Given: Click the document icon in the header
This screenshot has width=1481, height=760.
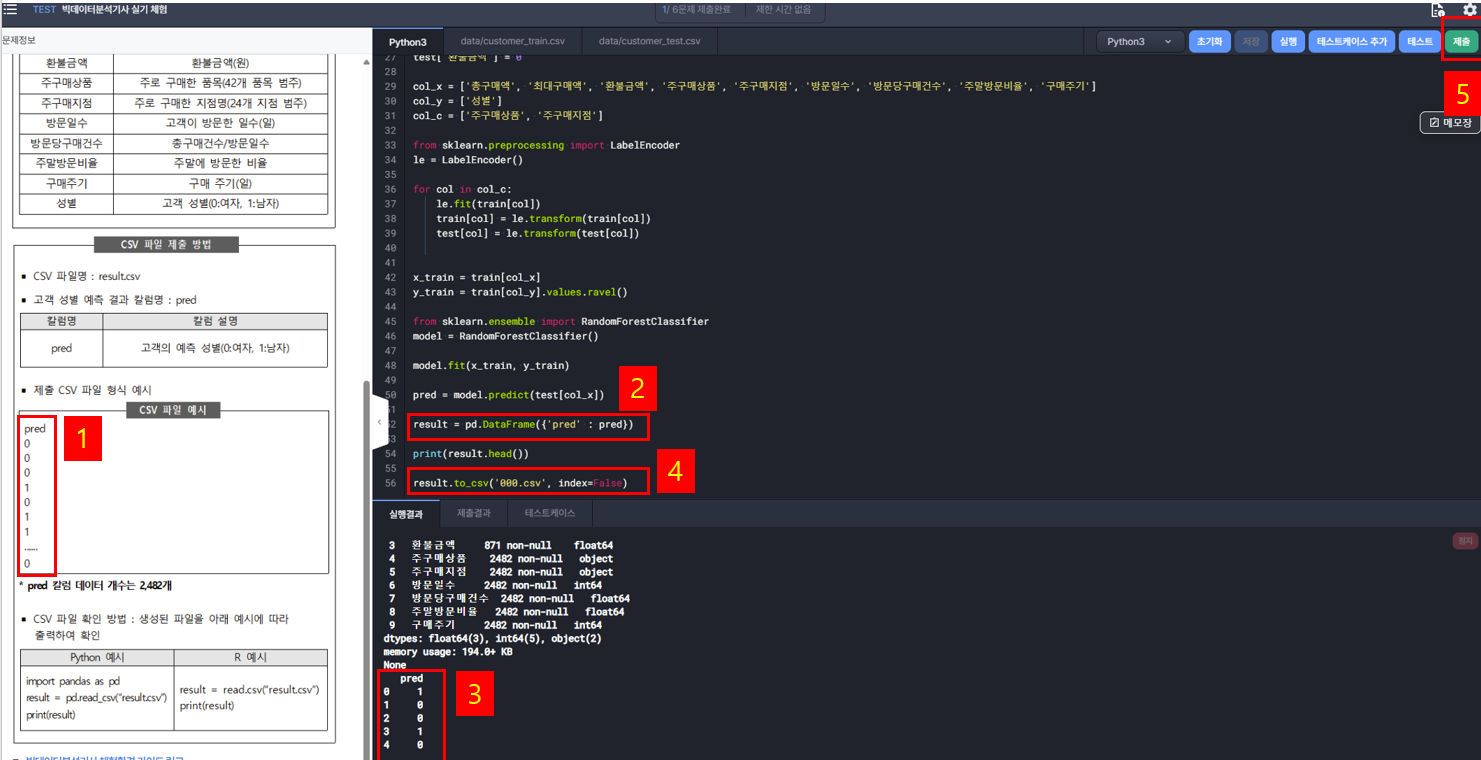Looking at the screenshot, I should point(1438,10).
